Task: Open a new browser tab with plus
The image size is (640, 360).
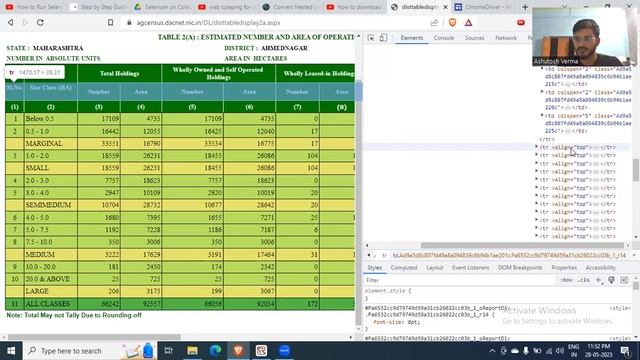Action: tap(525, 7)
